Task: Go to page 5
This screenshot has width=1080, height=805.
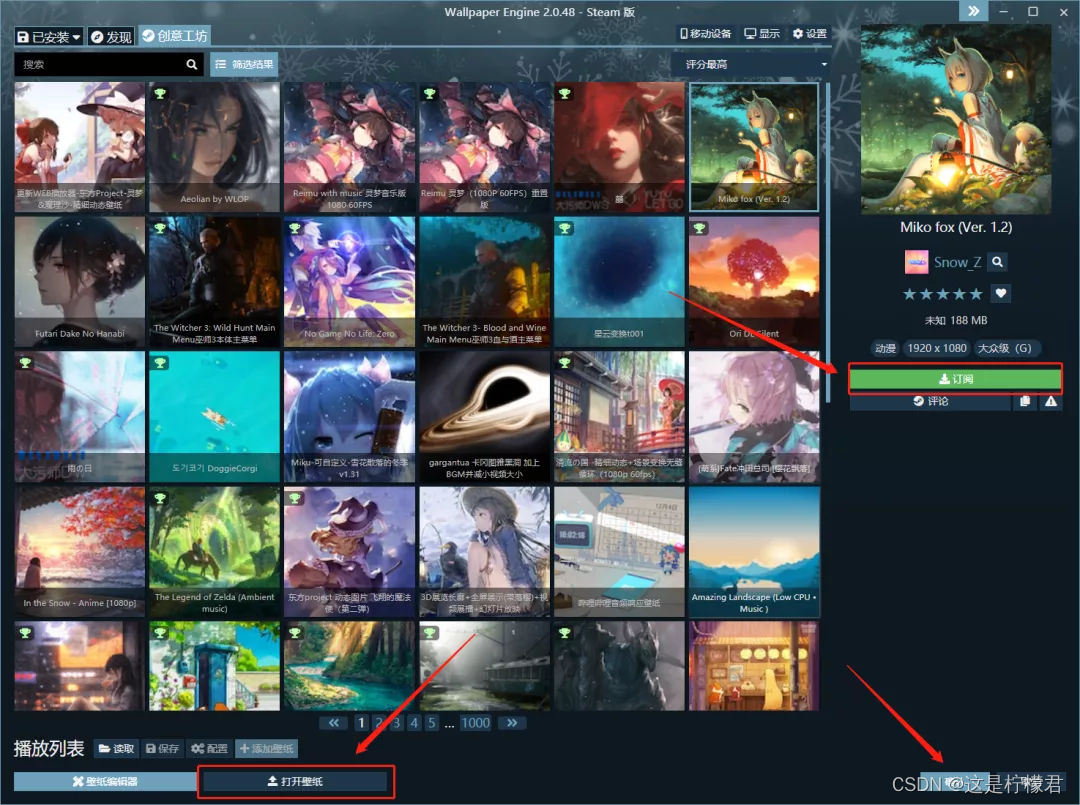Action: point(431,722)
